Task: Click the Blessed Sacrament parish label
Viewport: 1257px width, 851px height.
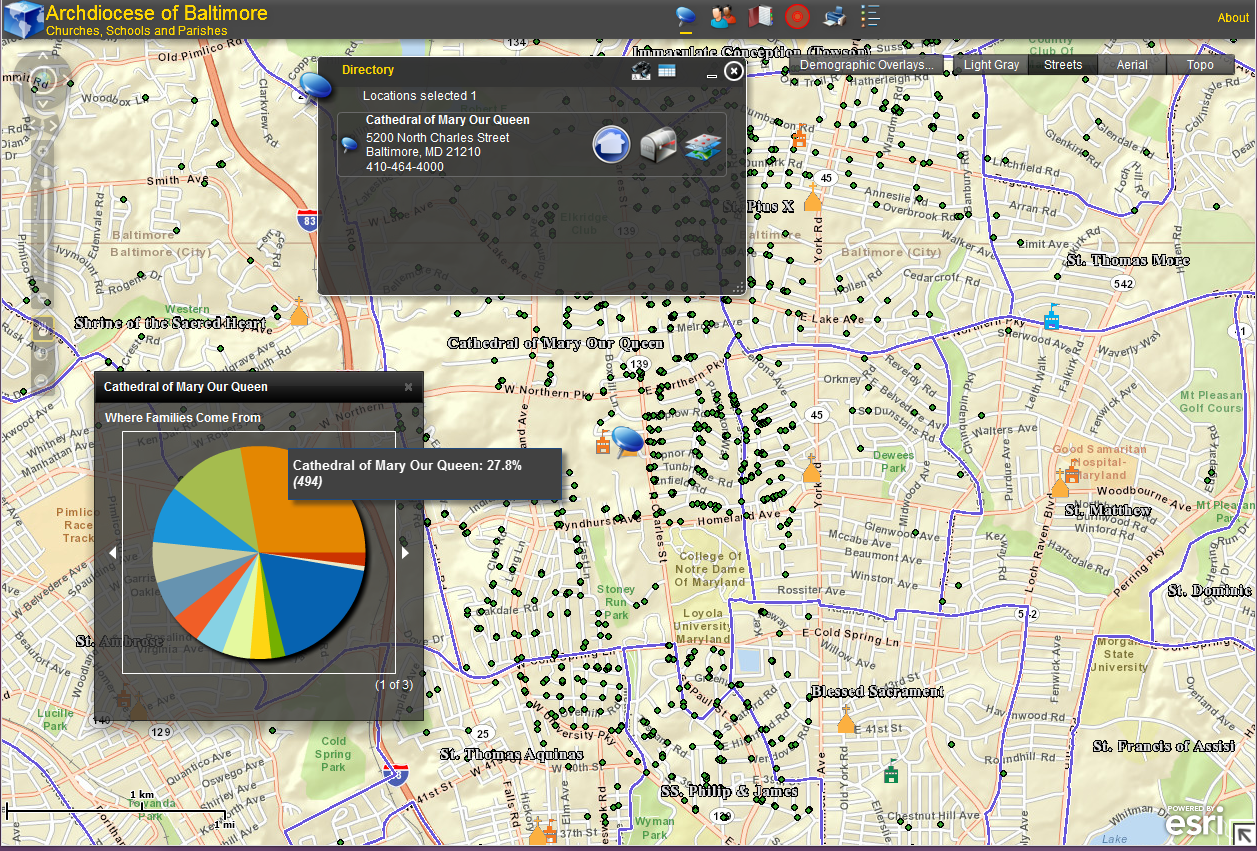Action: click(877, 691)
